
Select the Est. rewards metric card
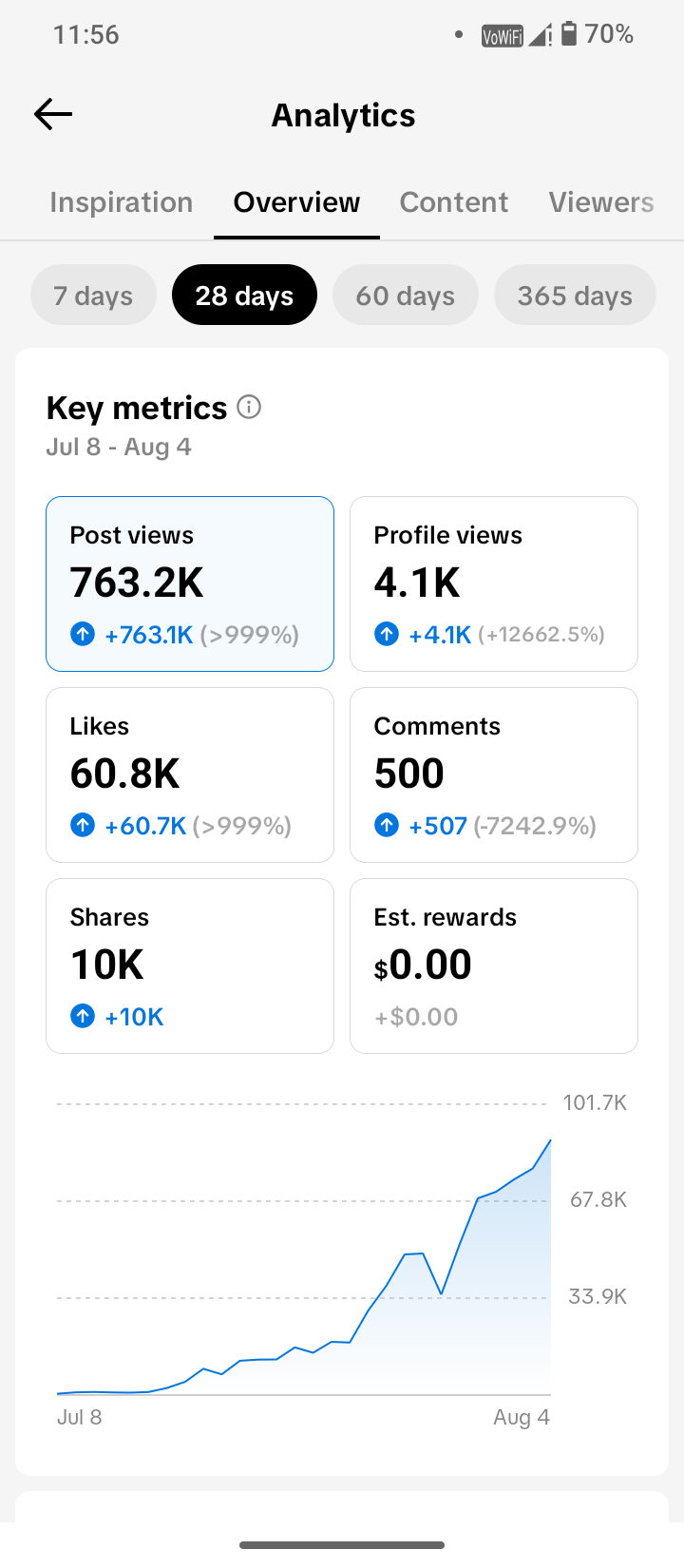[494, 966]
